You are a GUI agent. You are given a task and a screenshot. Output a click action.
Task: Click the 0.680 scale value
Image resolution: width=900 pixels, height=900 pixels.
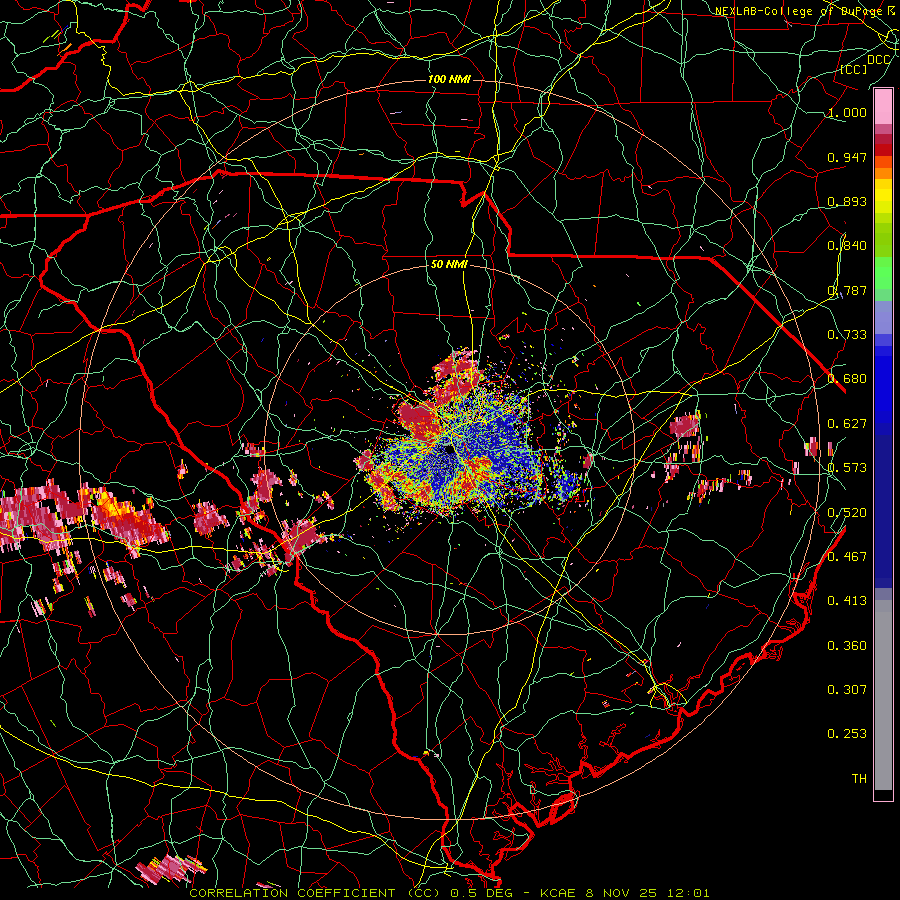coord(847,379)
